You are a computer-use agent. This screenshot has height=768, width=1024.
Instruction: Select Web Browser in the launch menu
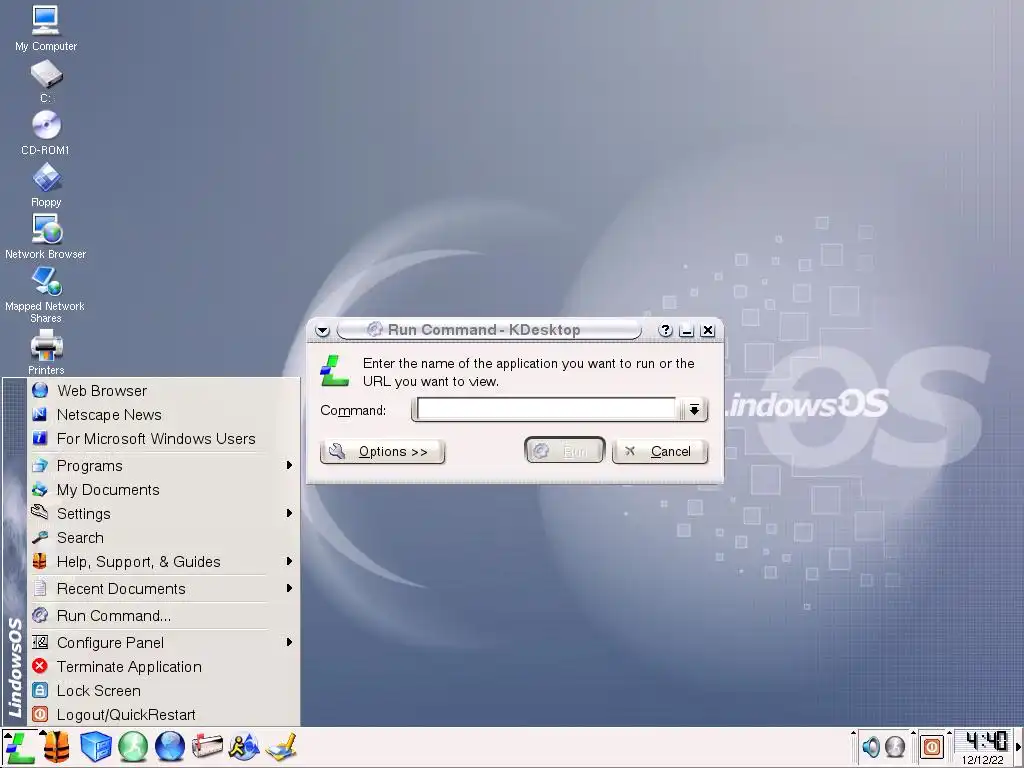click(164, 391)
